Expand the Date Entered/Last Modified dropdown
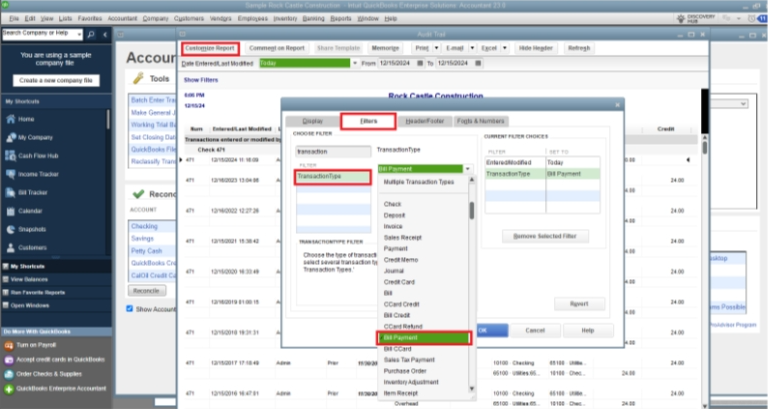This screenshot has width=768, height=409. pyautogui.click(x=355, y=63)
